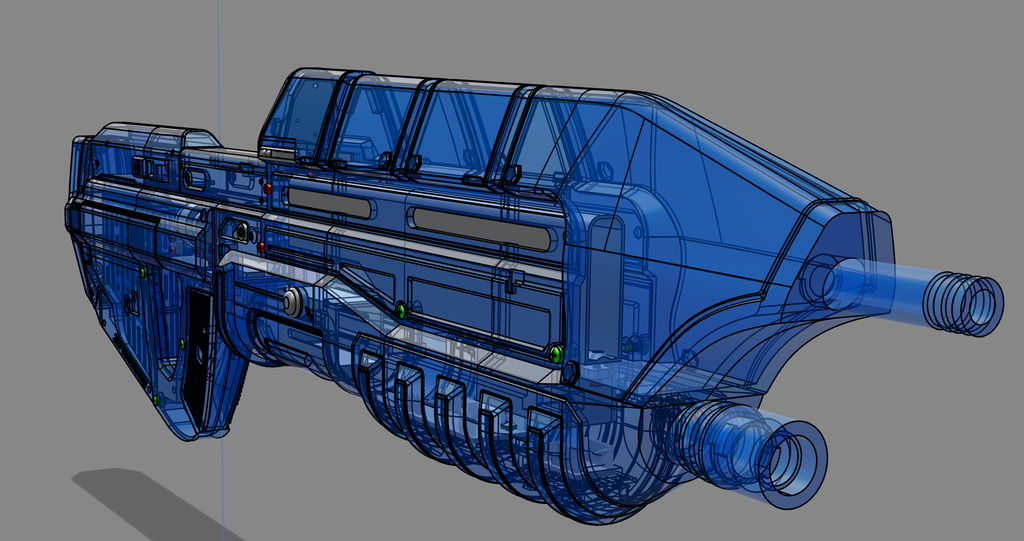Select the black textured pistol grip panel
This screenshot has height=541, width=1024.
click(x=199, y=355)
